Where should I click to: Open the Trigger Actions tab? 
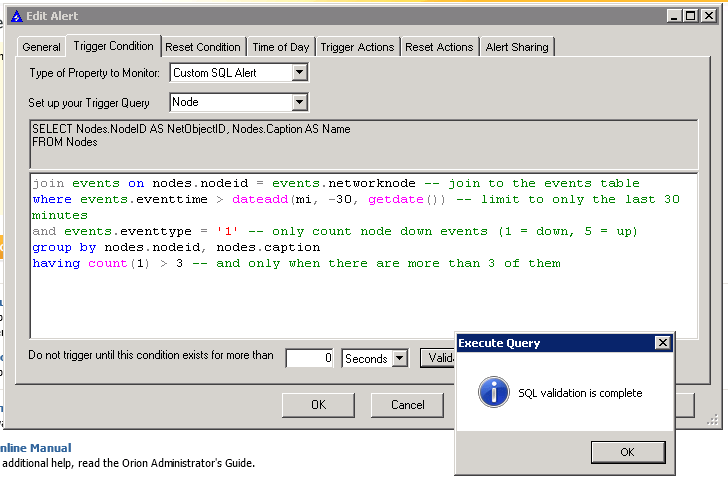[x=358, y=47]
